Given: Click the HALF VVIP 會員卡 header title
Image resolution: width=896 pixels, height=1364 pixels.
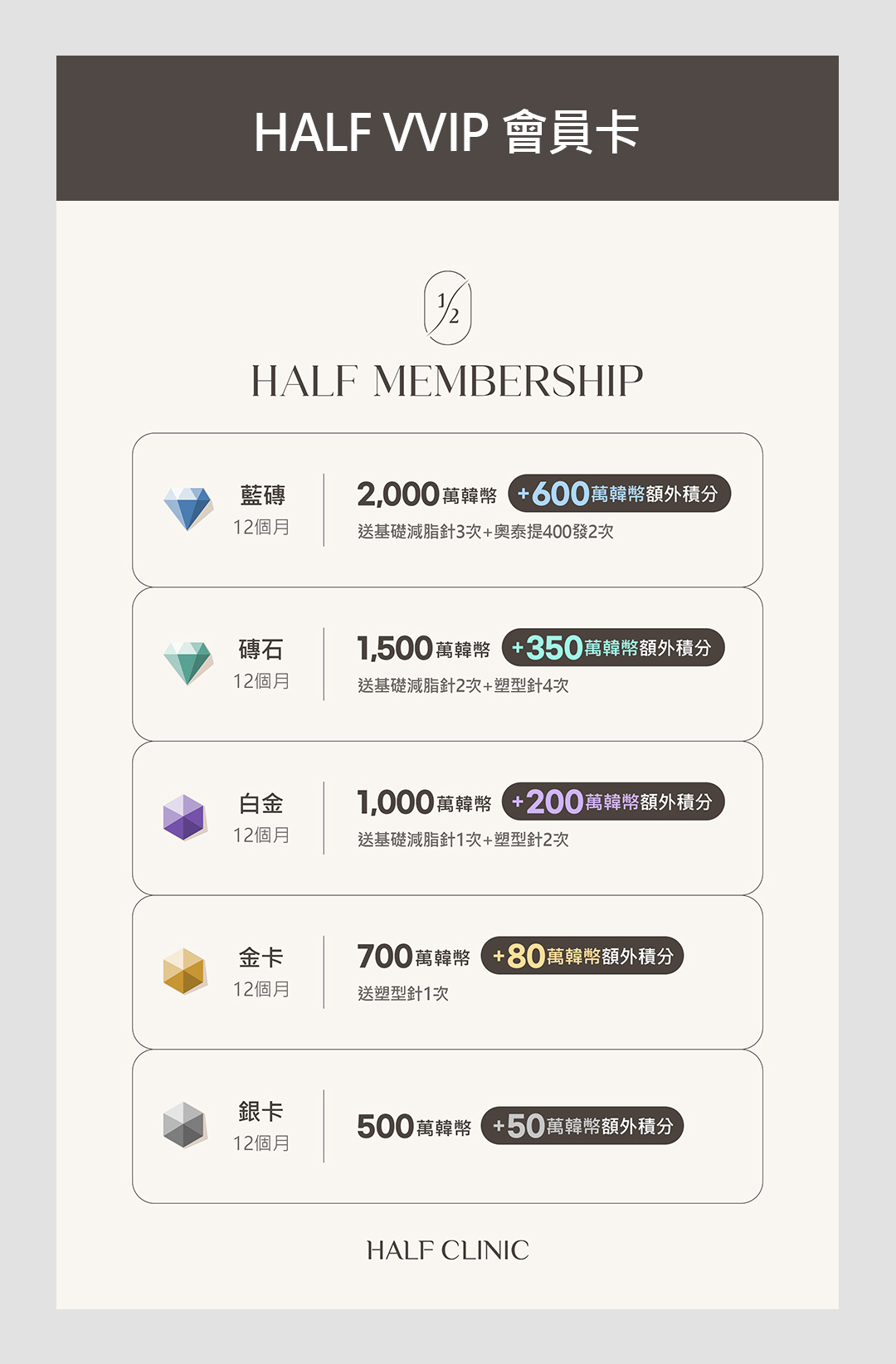Looking at the screenshot, I should coord(447,132).
